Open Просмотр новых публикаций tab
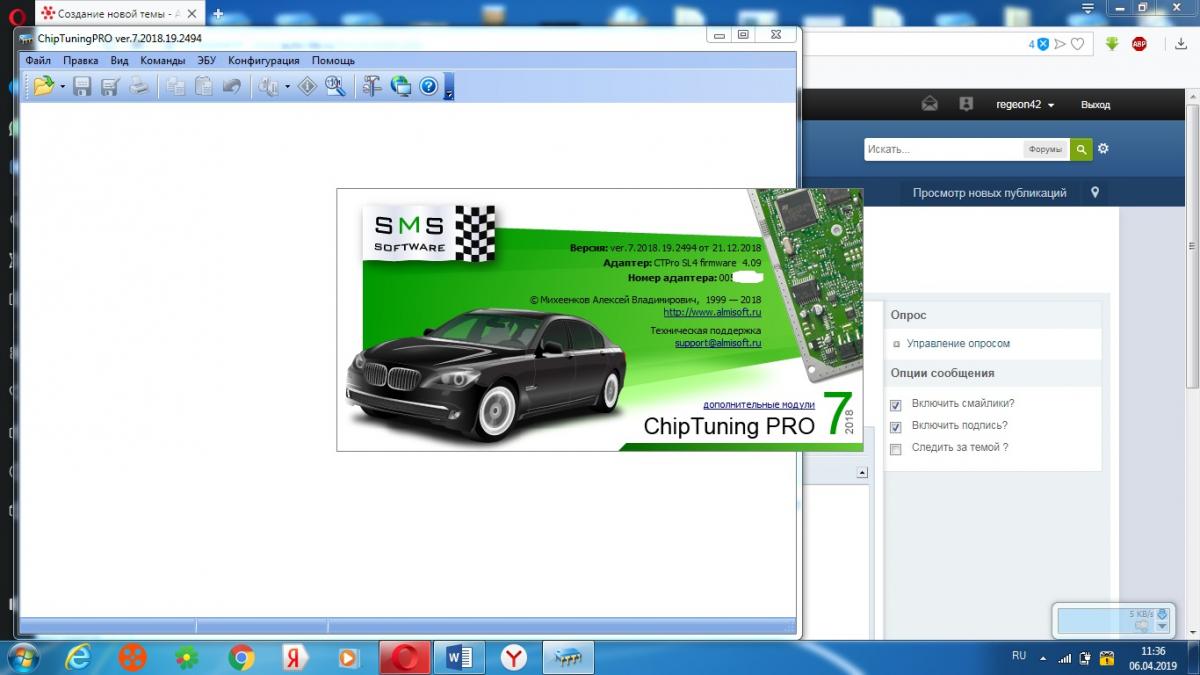This screenshot has width=1200, height=675. (x=989, y=192)
